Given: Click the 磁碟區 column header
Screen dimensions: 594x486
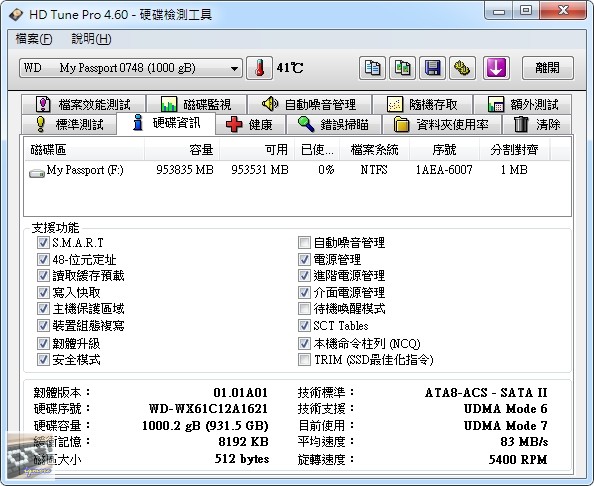Looking at the screenshot, I should coord(84,150).
